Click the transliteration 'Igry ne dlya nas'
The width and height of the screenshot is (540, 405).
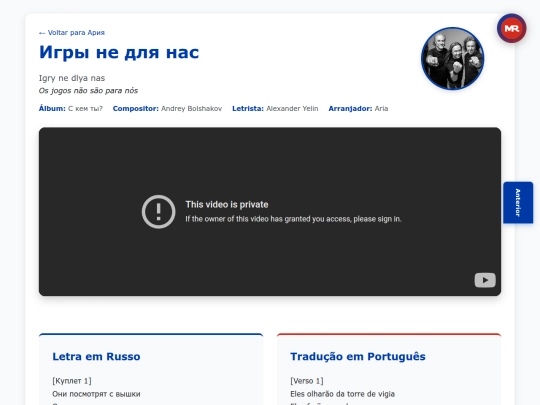[72, 78]
